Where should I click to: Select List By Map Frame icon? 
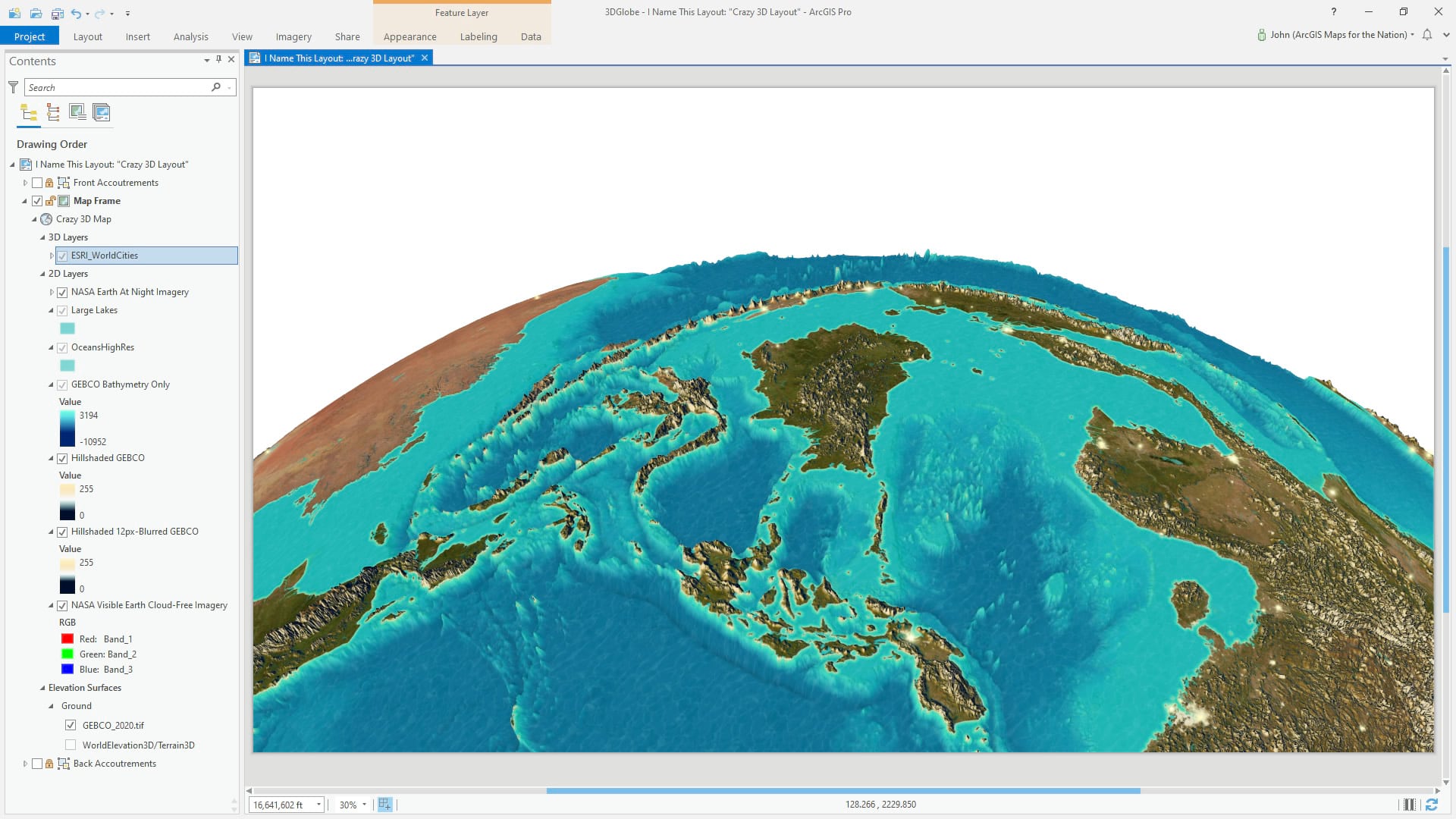pos(77,112)
